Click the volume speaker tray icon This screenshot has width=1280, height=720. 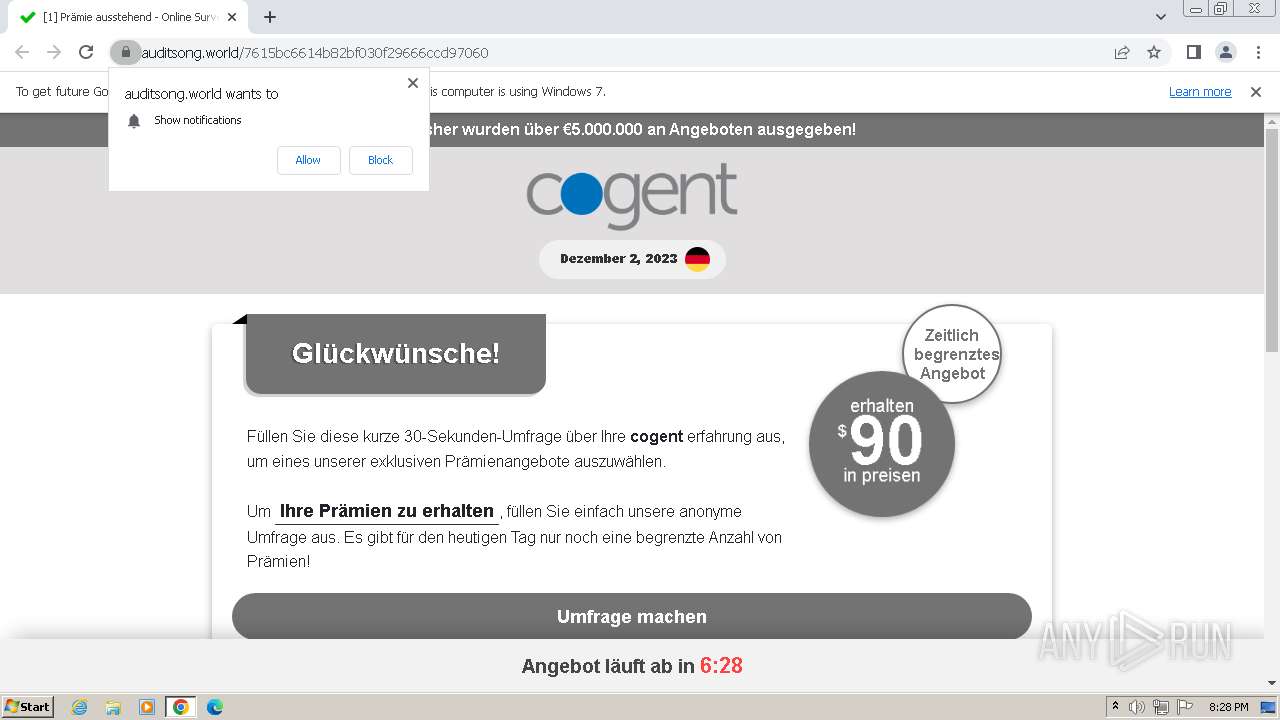pyautogui.click(x=1137, y=707)
